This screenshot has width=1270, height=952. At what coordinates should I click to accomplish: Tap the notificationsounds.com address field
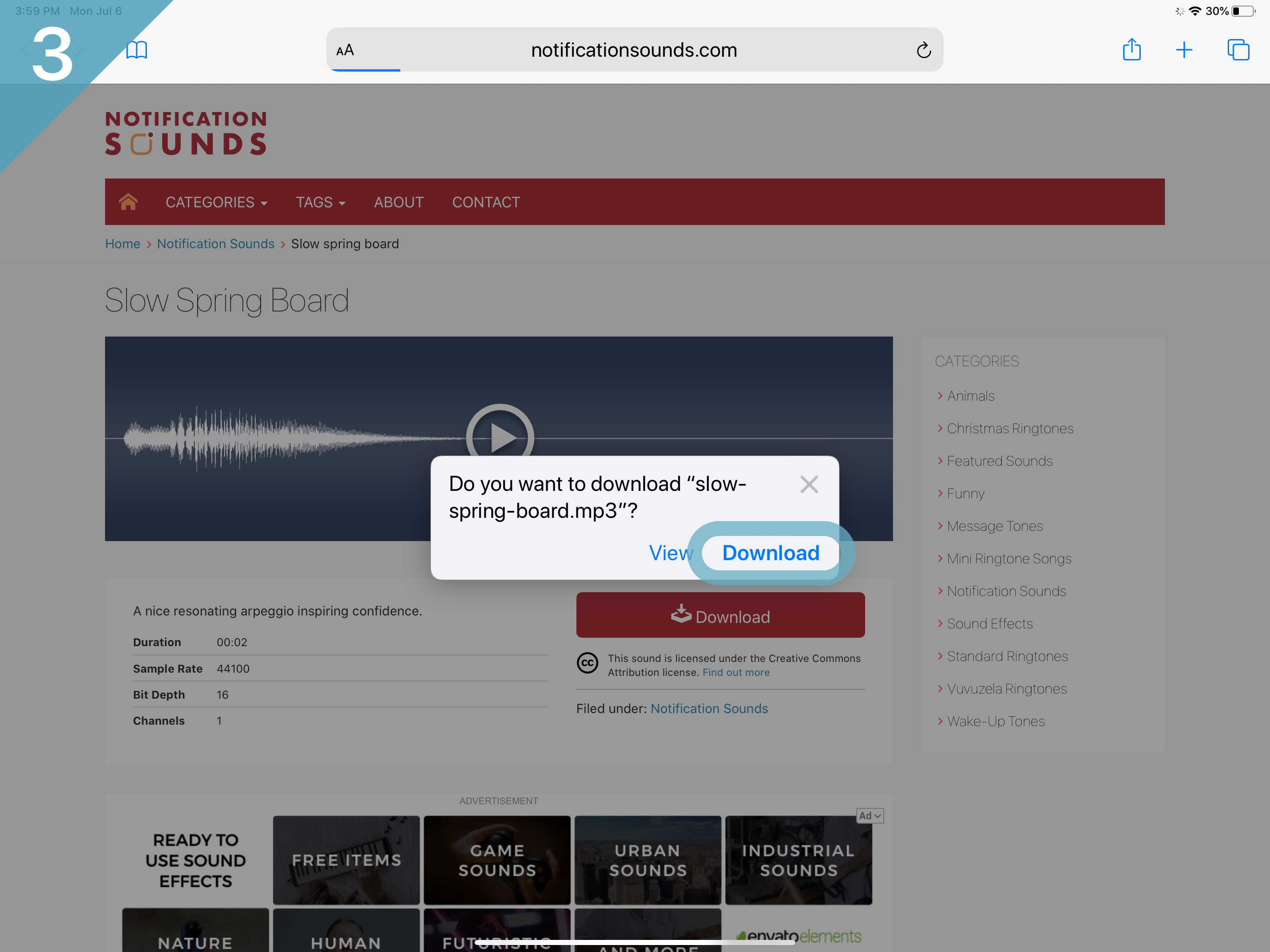[634, 50]
